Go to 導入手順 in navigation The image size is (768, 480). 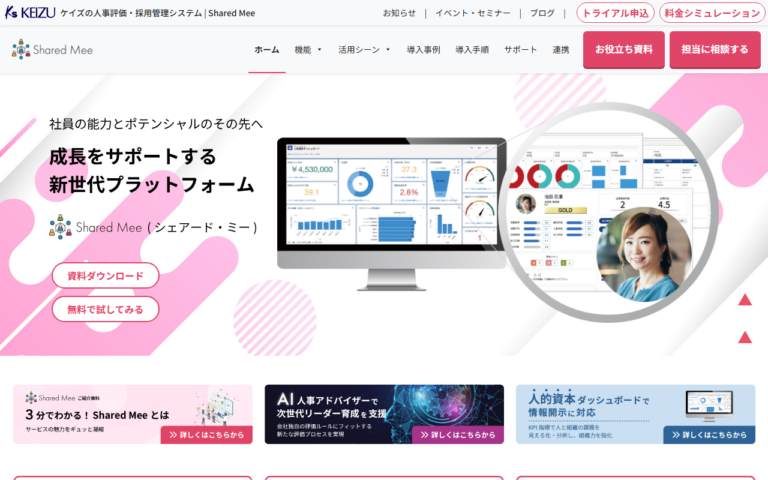(472, 49)
